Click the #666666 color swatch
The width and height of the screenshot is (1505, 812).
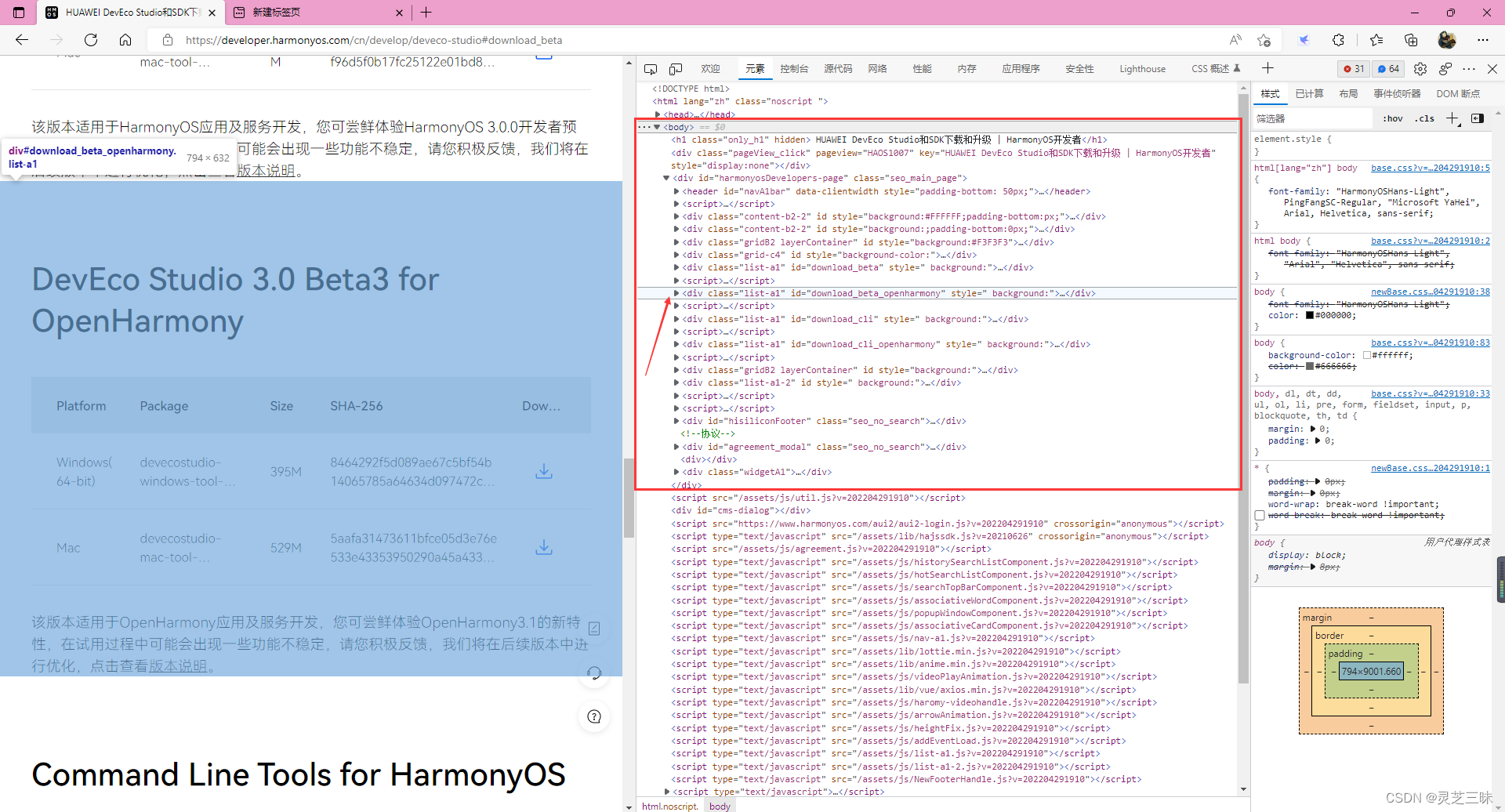(x=1310, y=366)
